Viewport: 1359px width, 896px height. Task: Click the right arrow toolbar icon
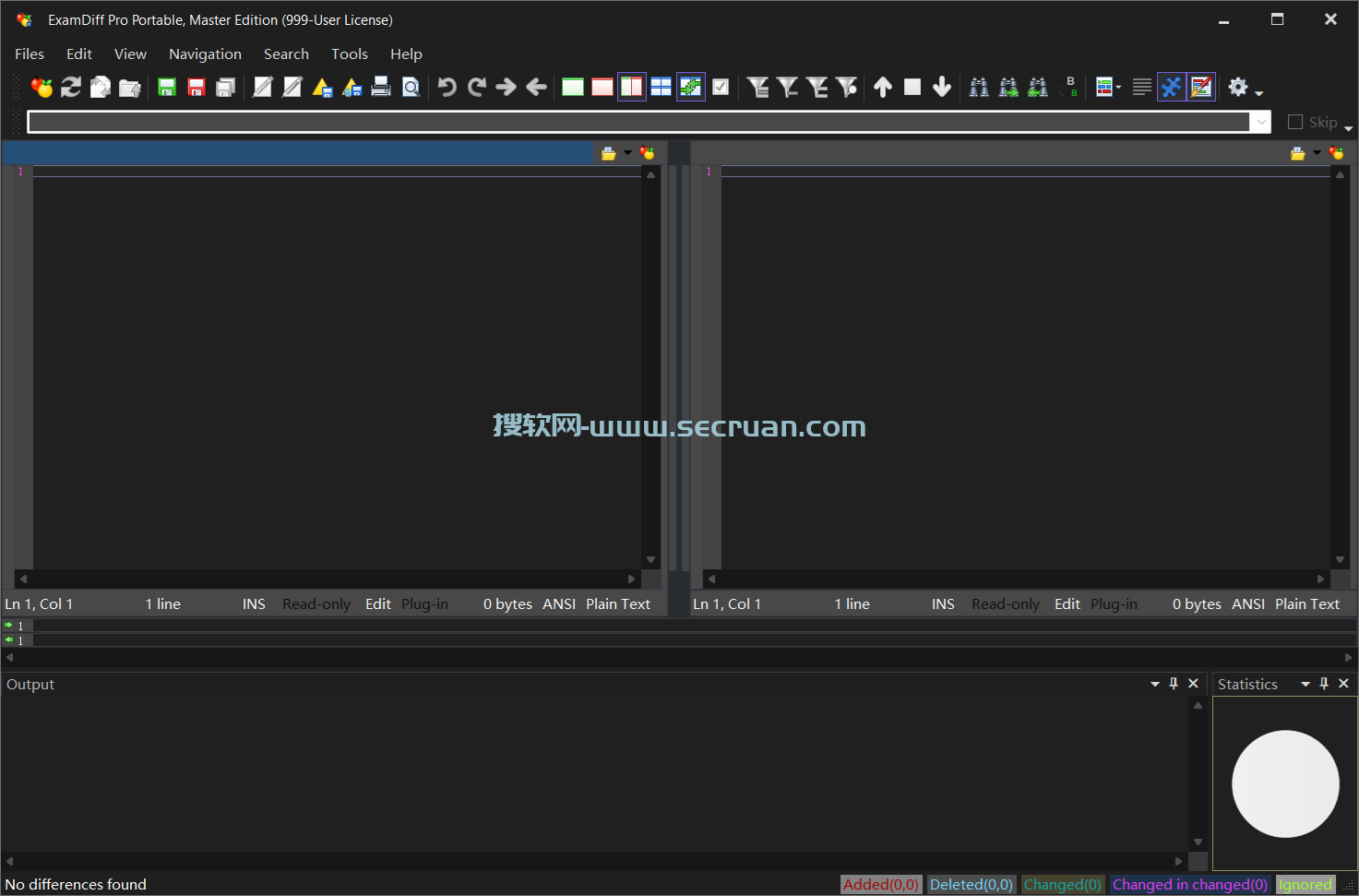click(x=507, y=87)
